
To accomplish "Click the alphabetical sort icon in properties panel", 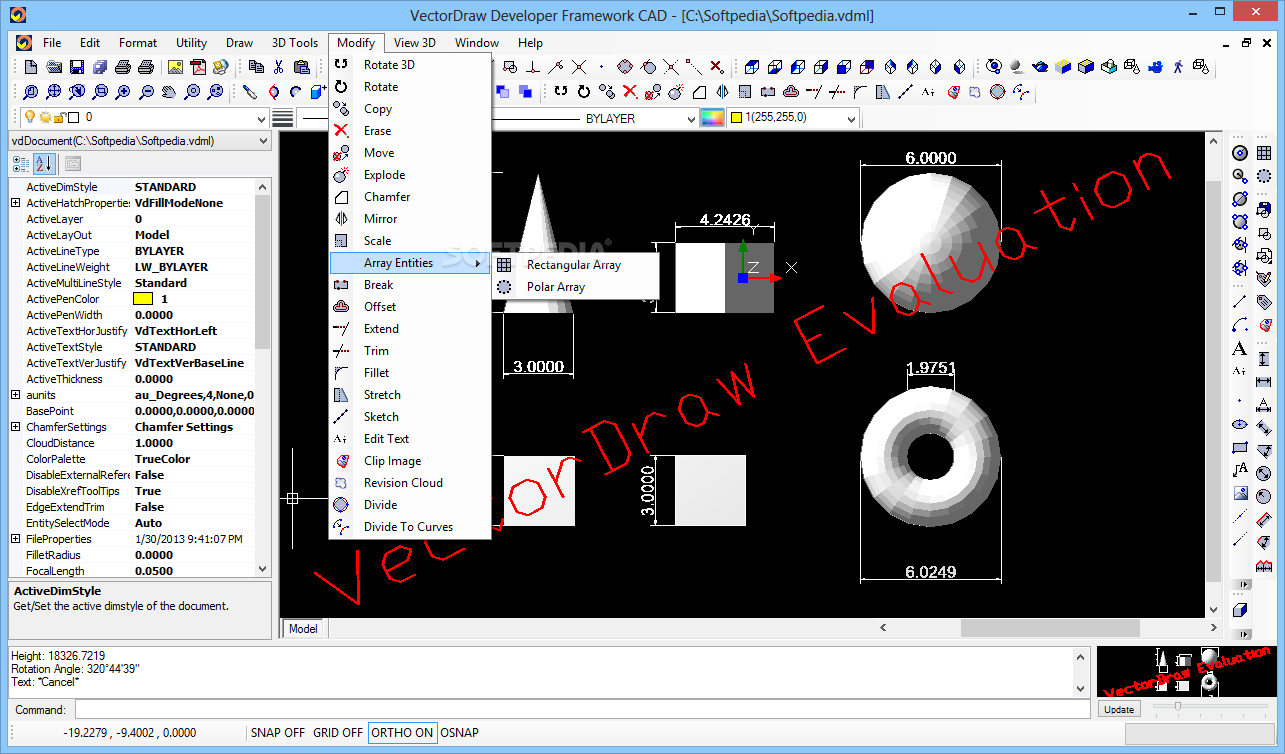I will (44, 164).
